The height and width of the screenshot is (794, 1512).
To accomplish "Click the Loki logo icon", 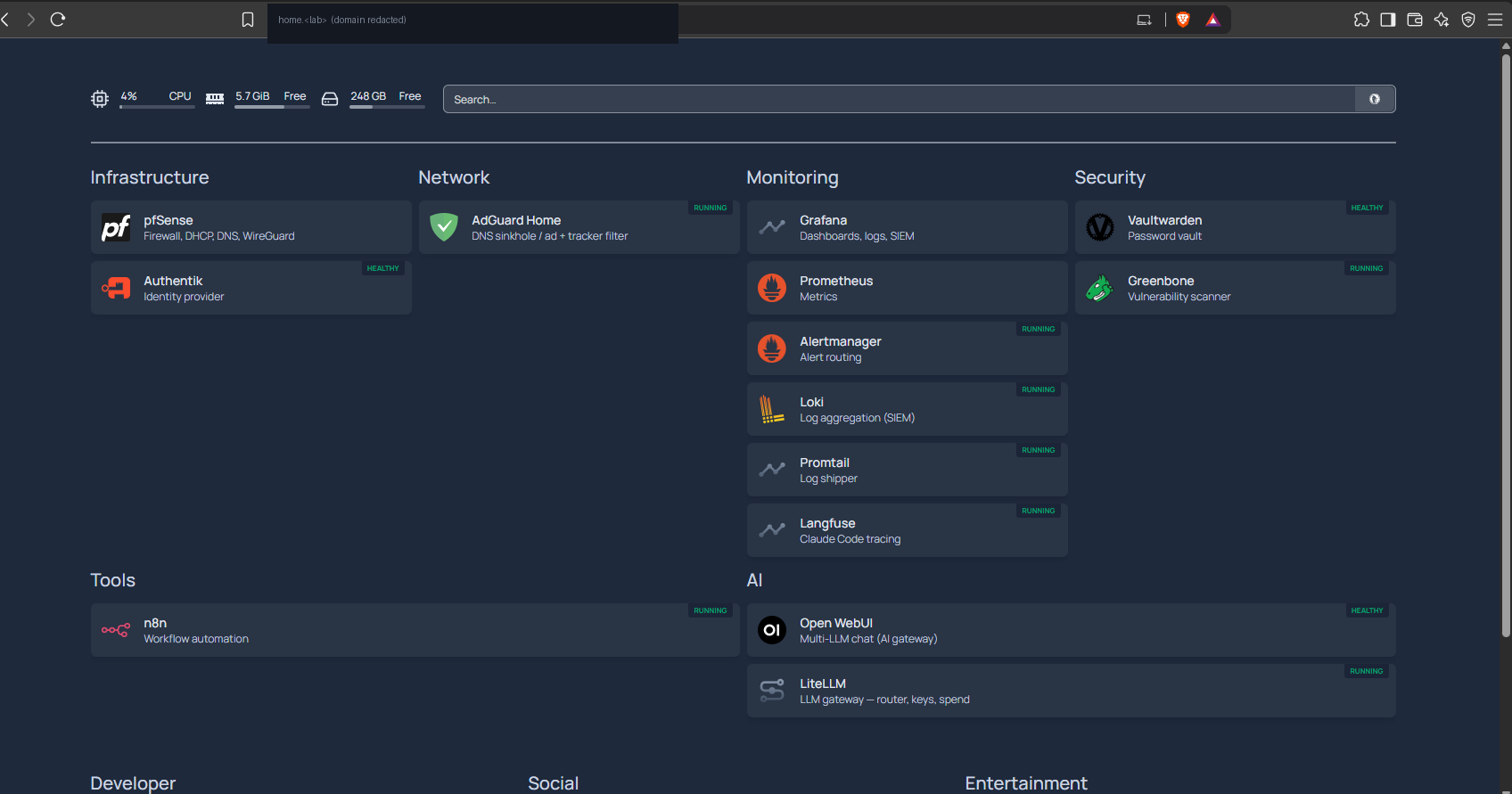I will coord(772,409).
